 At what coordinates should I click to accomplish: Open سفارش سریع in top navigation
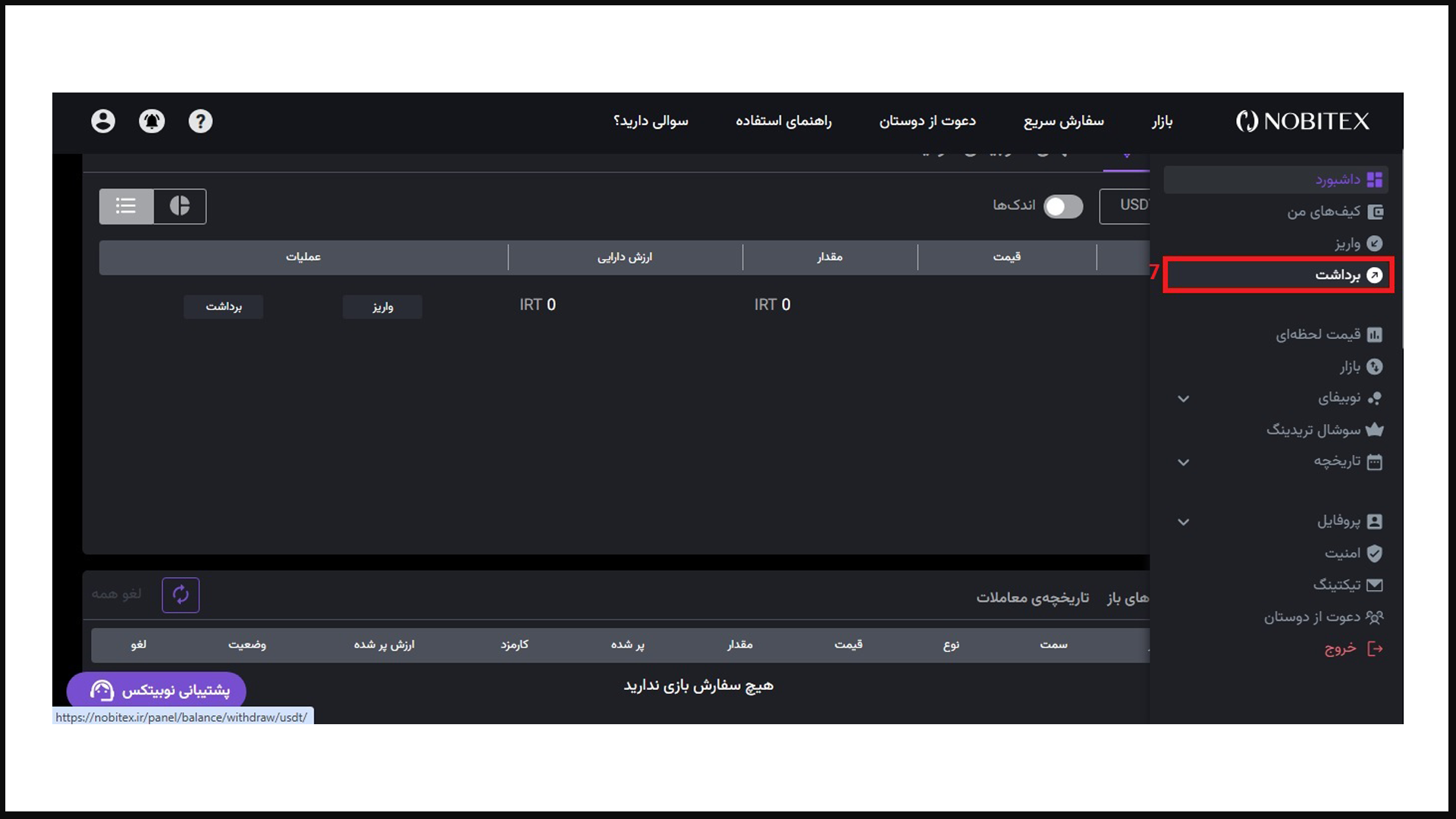[x=1063, y=121]
